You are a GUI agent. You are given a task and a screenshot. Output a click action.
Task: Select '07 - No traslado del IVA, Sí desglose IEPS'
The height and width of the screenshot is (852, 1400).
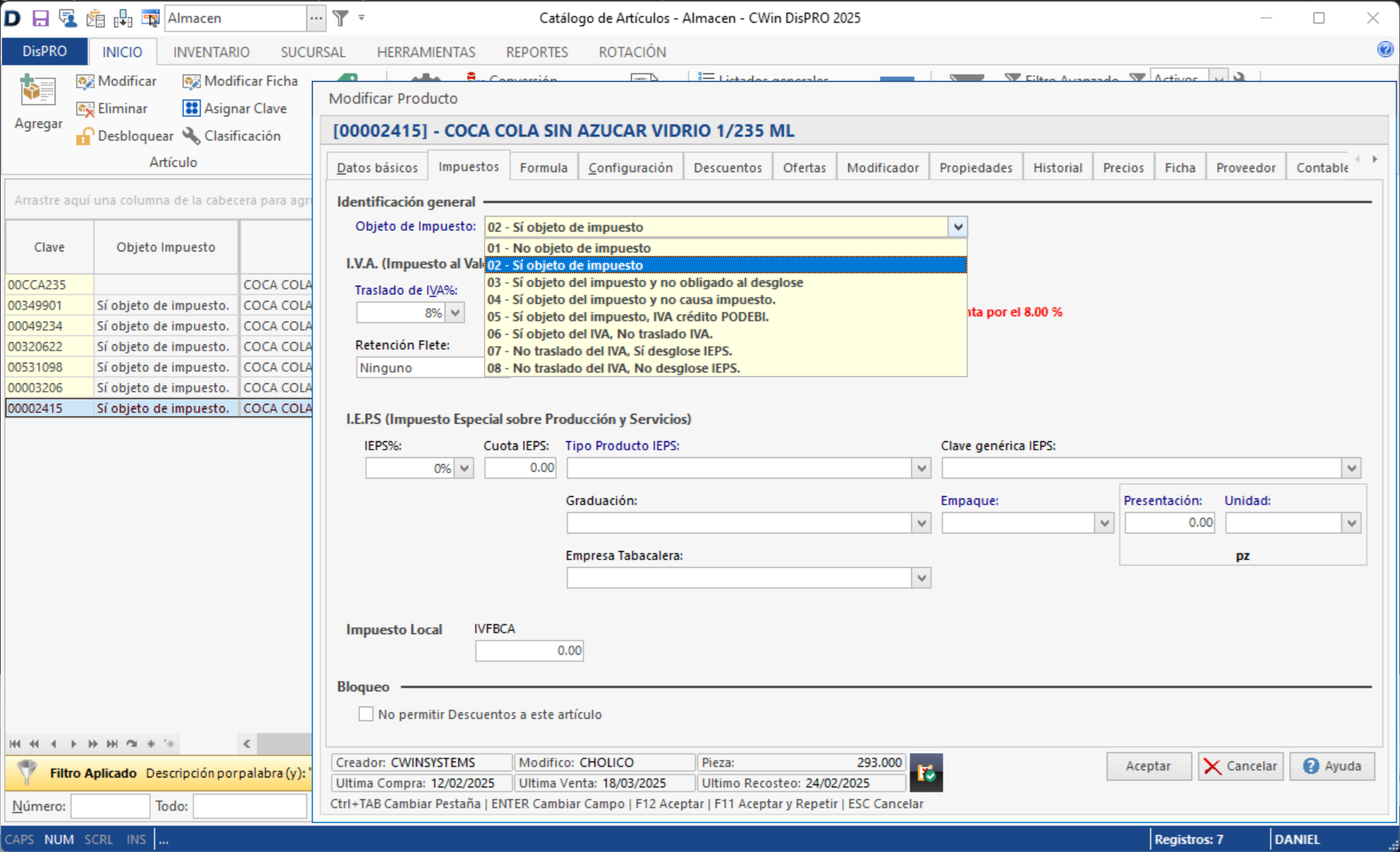pyautogui.click(x=726, y=351)
